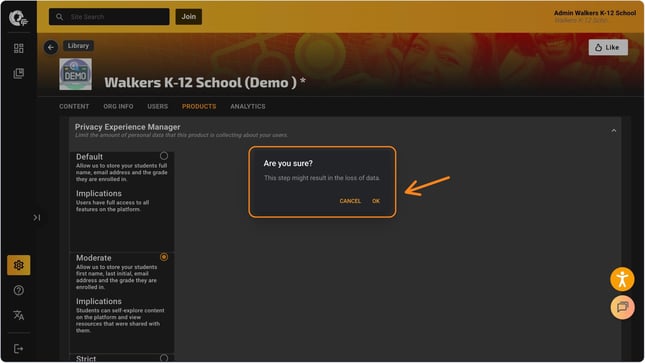Click the 'Are you sure?' dialog title

pyautogui.click(x=288, y=163)
